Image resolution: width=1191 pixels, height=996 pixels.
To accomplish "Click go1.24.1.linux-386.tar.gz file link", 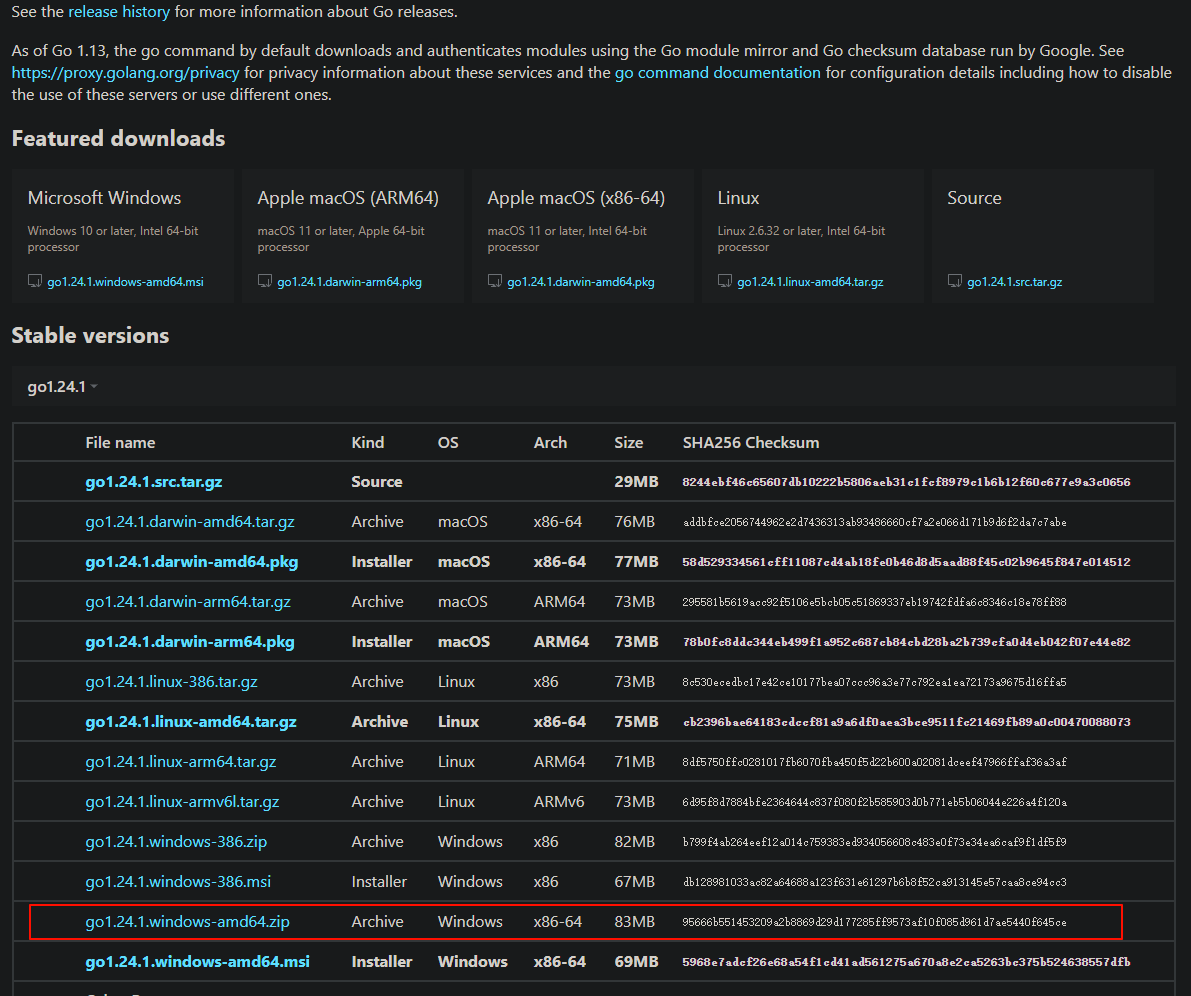I will point(171,681).
